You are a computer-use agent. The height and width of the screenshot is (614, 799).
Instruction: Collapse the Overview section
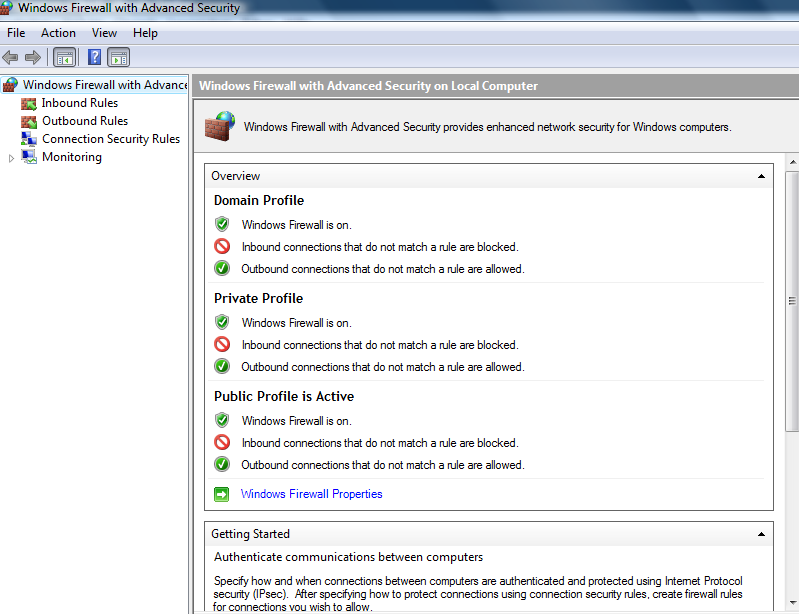tap(761, 176)
